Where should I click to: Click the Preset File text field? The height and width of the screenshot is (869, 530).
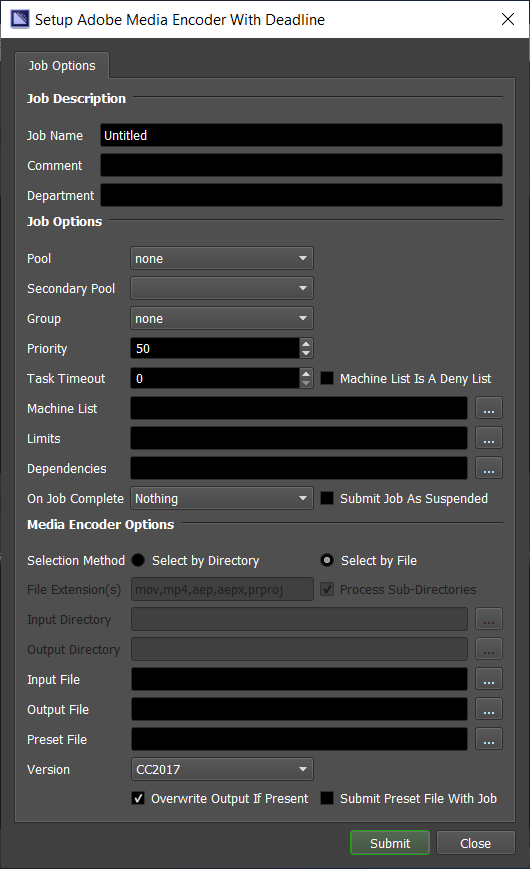pos(299,739)
